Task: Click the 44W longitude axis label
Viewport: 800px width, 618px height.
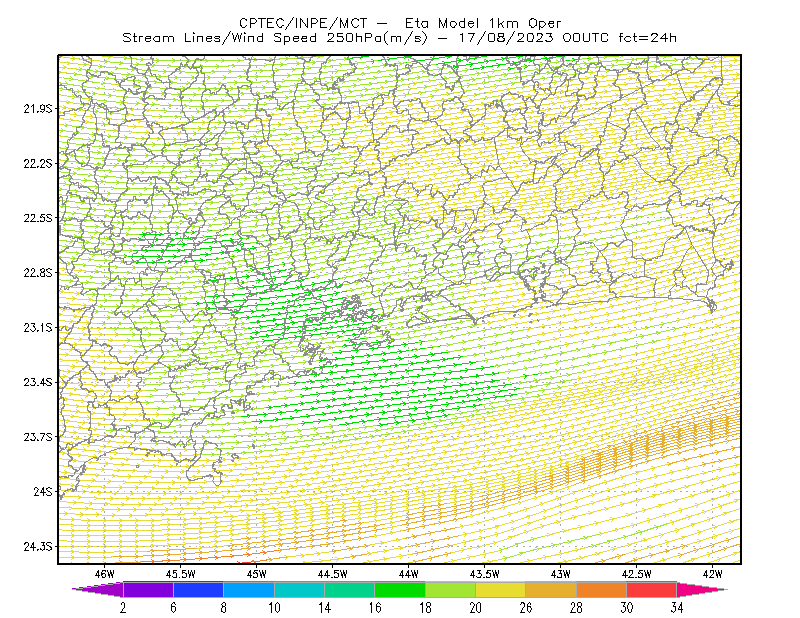Action: click(409, 574)
